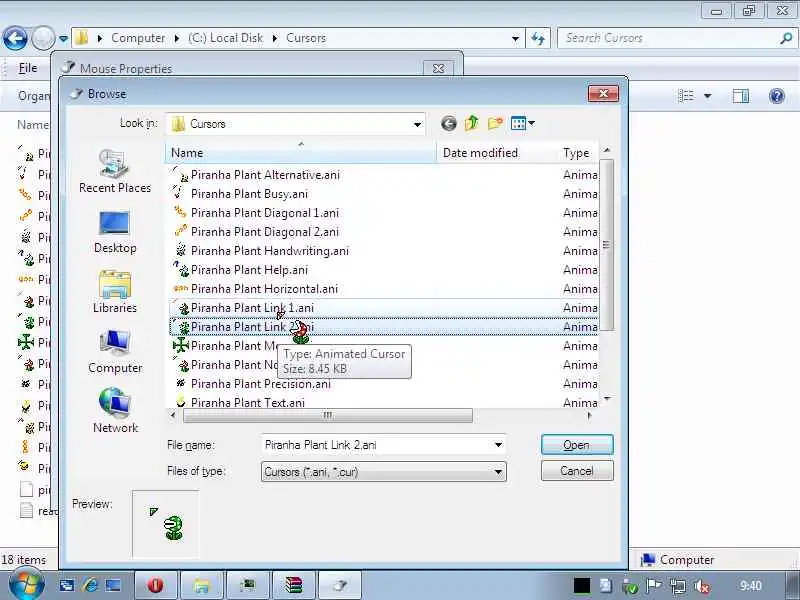Viewport: 800px width, 600px height.
Task: Click the network tray icon
Action: point(678,586)
